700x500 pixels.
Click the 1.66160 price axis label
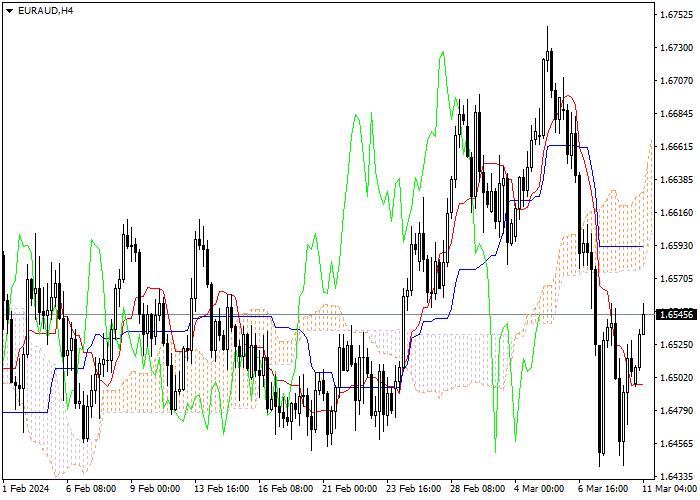[x=676, y=212]
